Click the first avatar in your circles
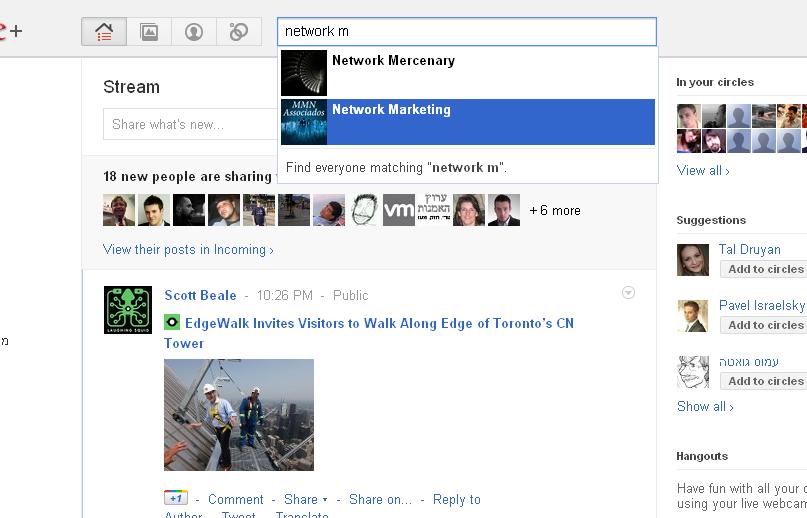The width and height of the screenshot is (807, 518). [x=689, y=116]
